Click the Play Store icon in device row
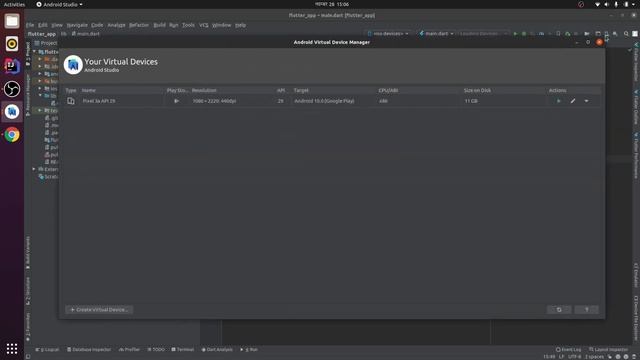 click(176, 101)
